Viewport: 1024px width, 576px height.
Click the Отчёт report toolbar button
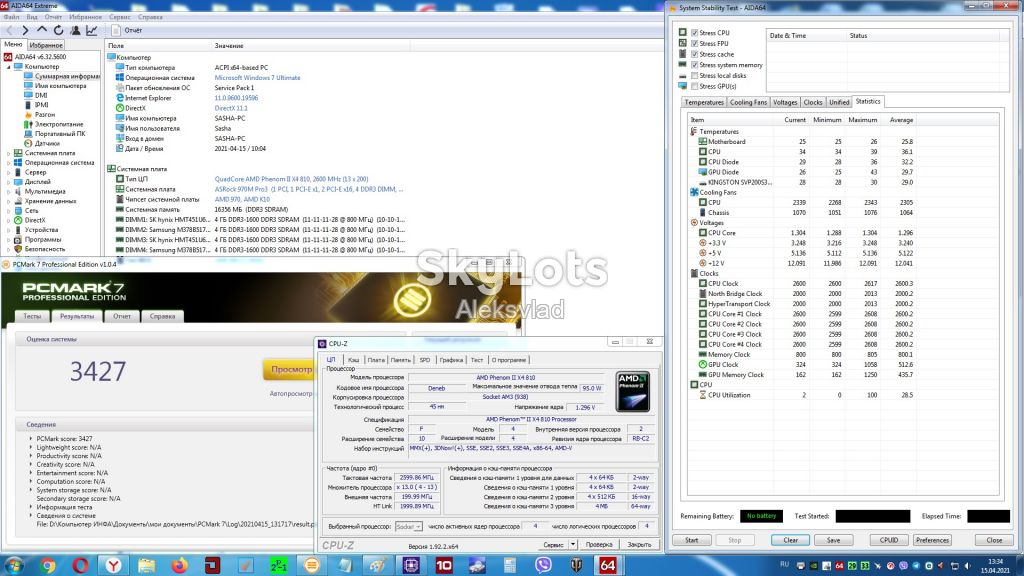click(127, 30)
